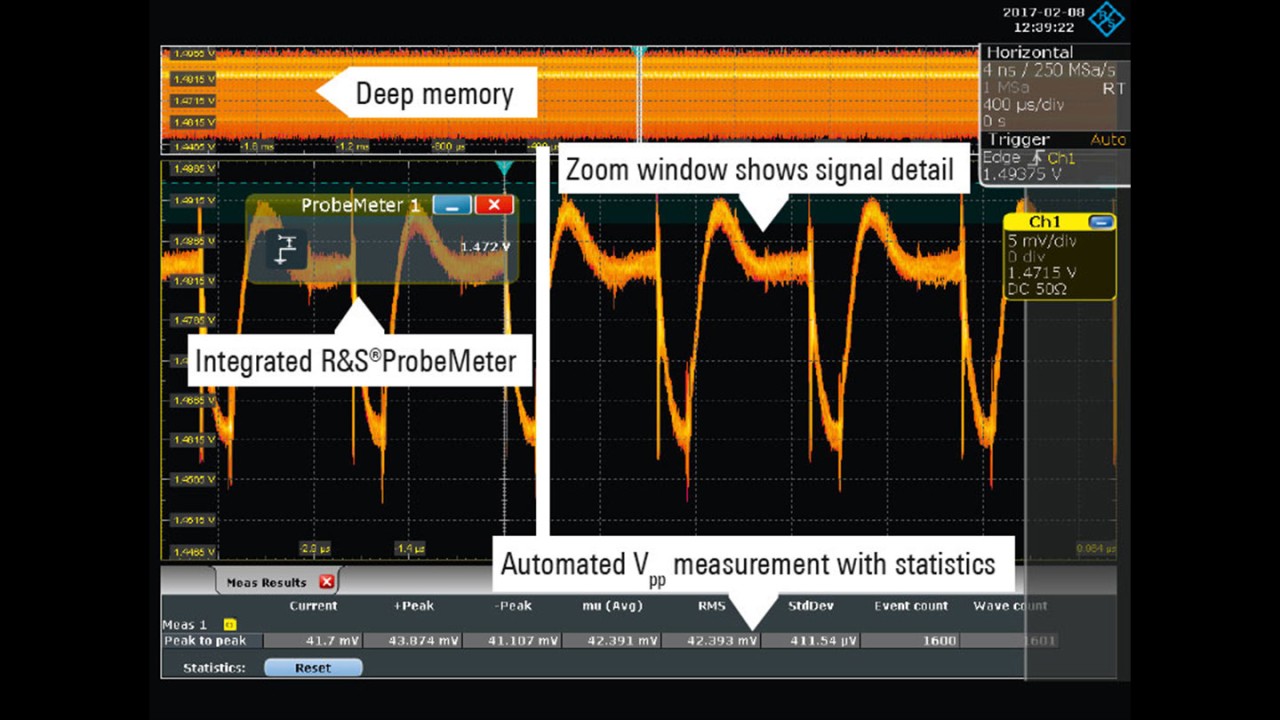Click the yellow Meas 1 source icon
Image resolution: width=1280 pixels, height=720 pixels.
[x=229, y=624]
